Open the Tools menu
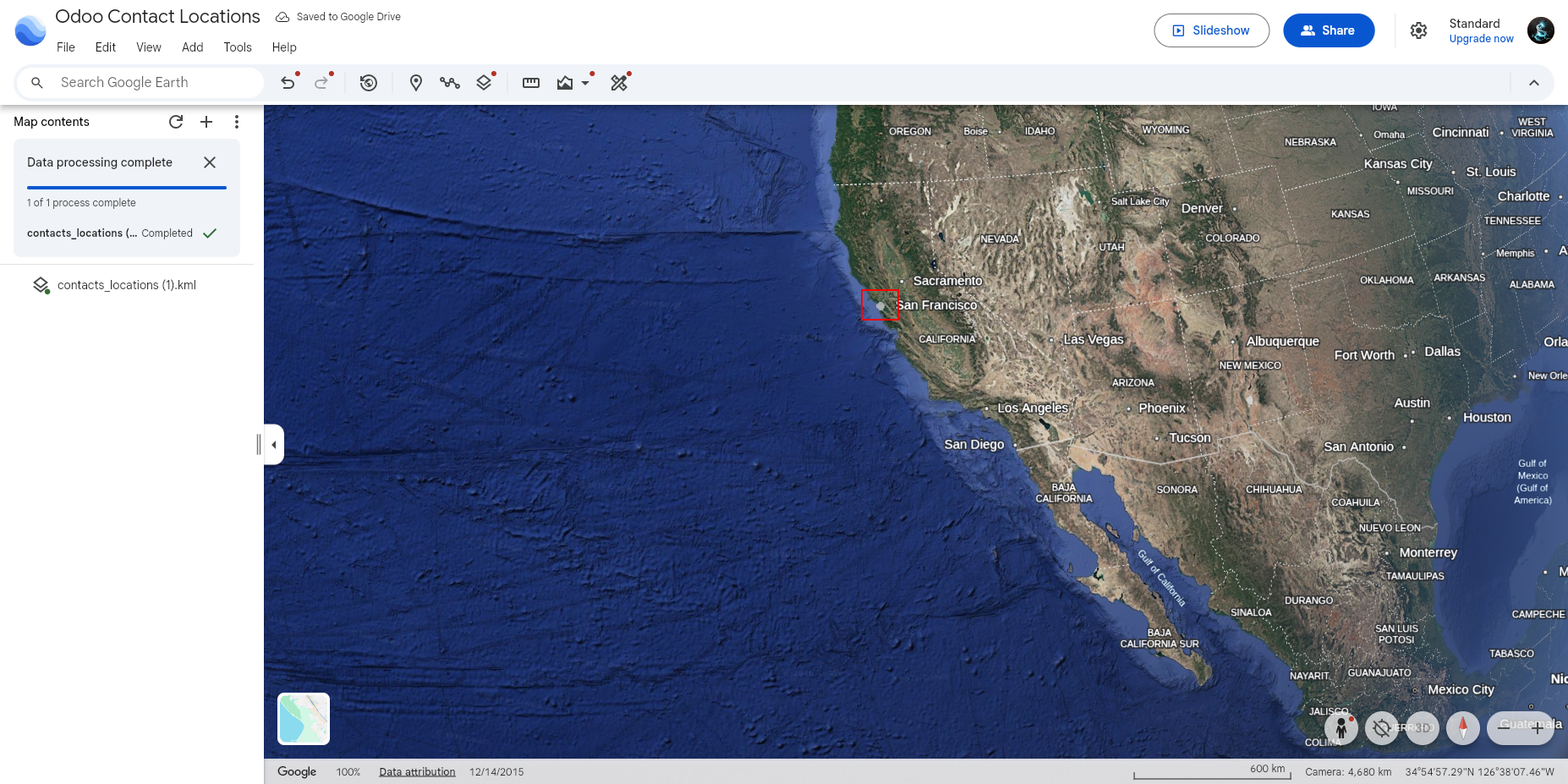This screenshot has height=784, width=1568. coord(238,47)
